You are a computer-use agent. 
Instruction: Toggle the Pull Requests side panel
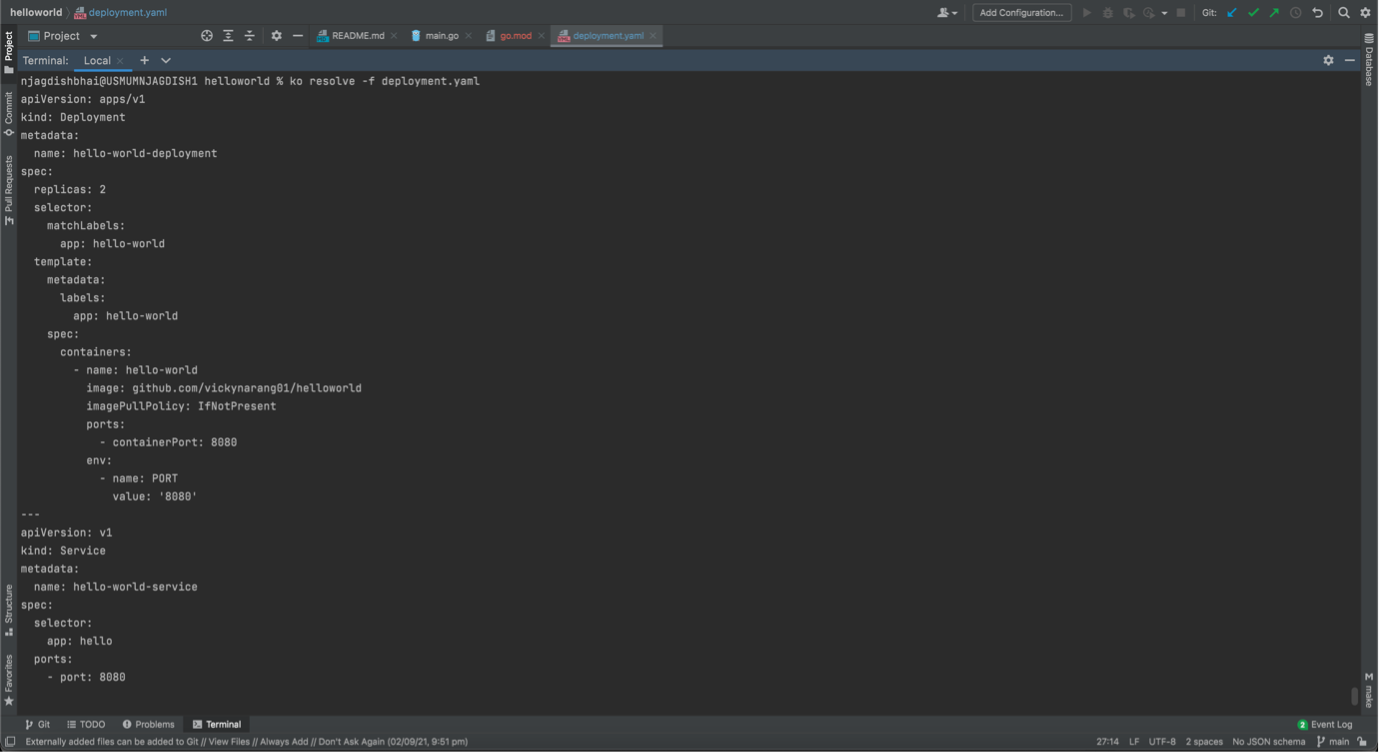point(9,190)
